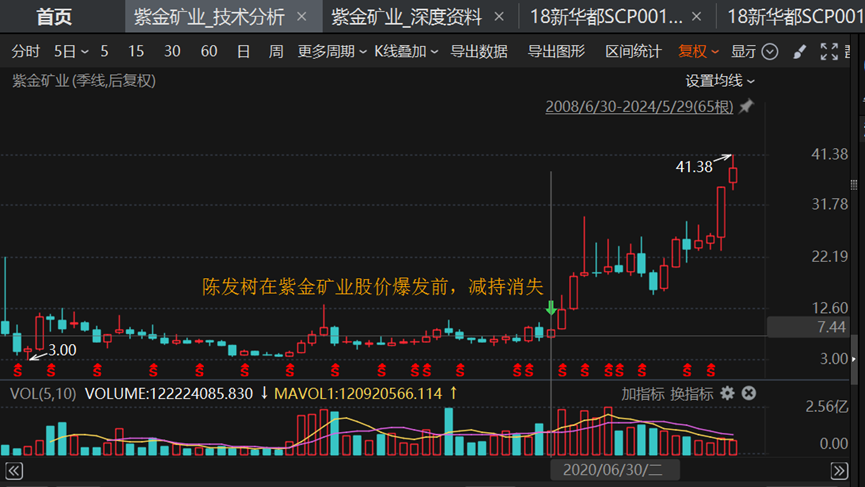Image resolution: width=865 pixels, height=487 pixels.
Task: Select the 15-minute period
Action: [x=136, y=51]
